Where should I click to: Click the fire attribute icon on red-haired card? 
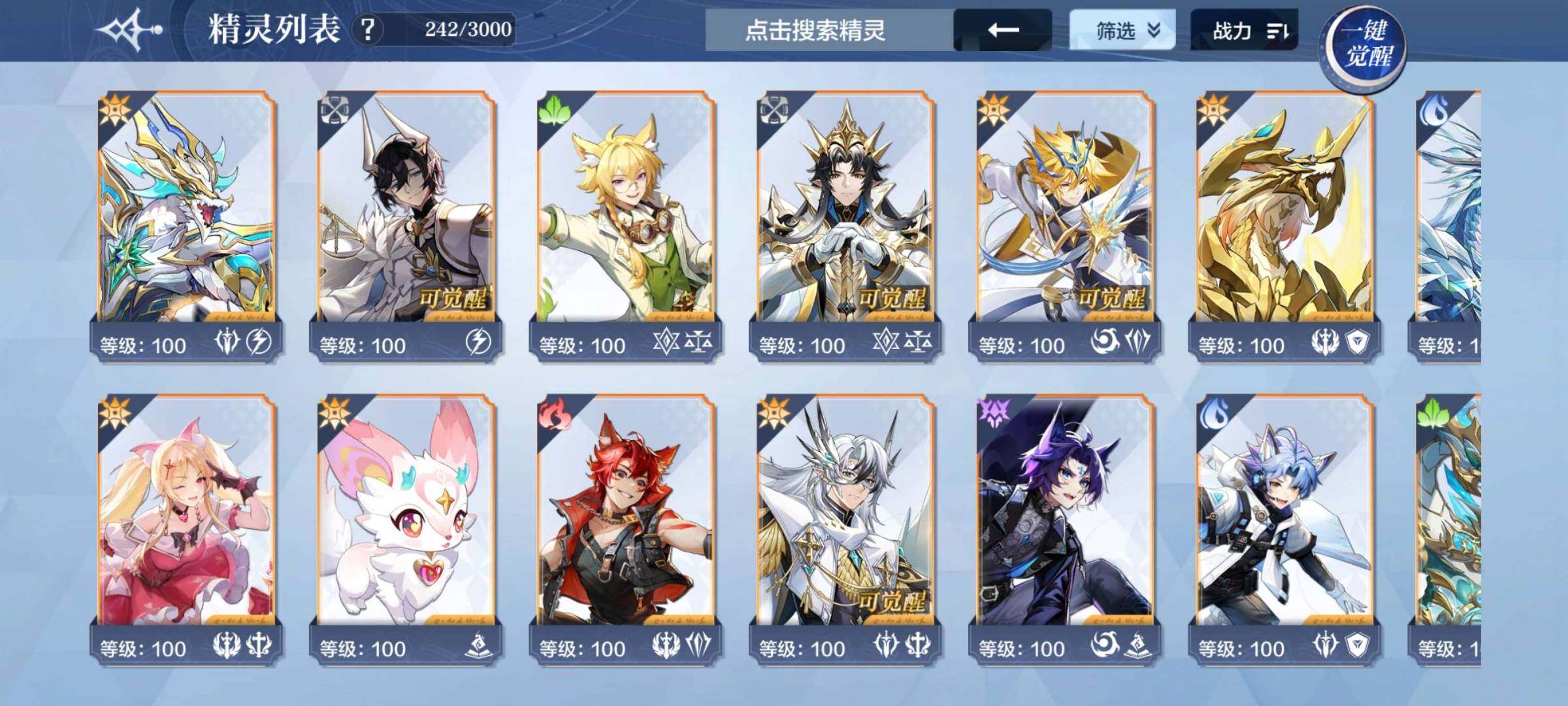point(554,414)
